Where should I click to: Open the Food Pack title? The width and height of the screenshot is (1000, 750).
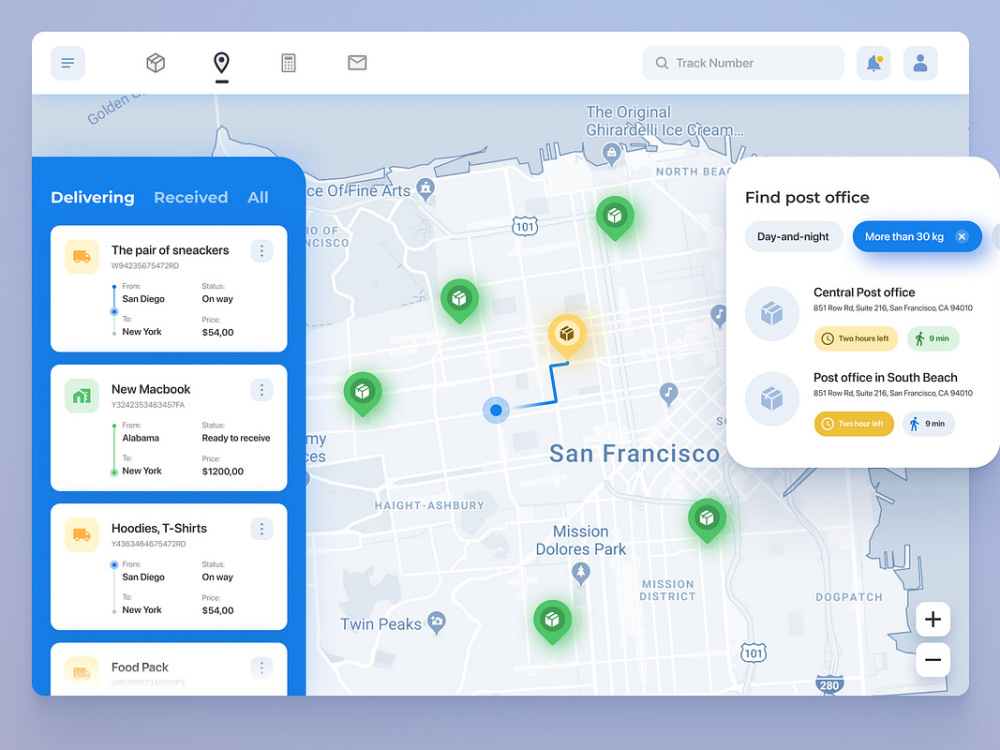pos(140,667)
